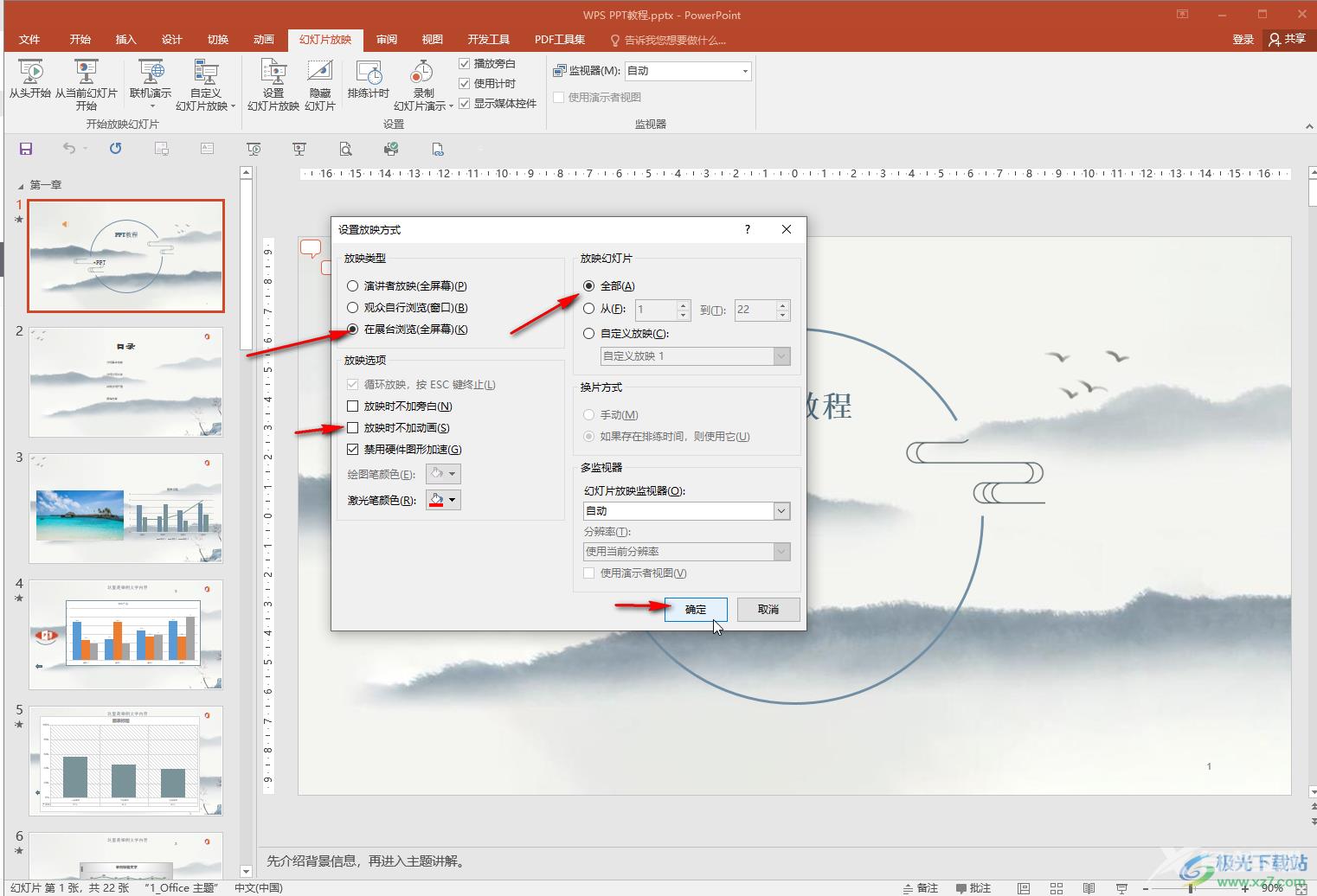Select 在展台浏览(全屏幕) radio button
The width and height of the screenshot is (1317, 896).
[x=352, y=330]
